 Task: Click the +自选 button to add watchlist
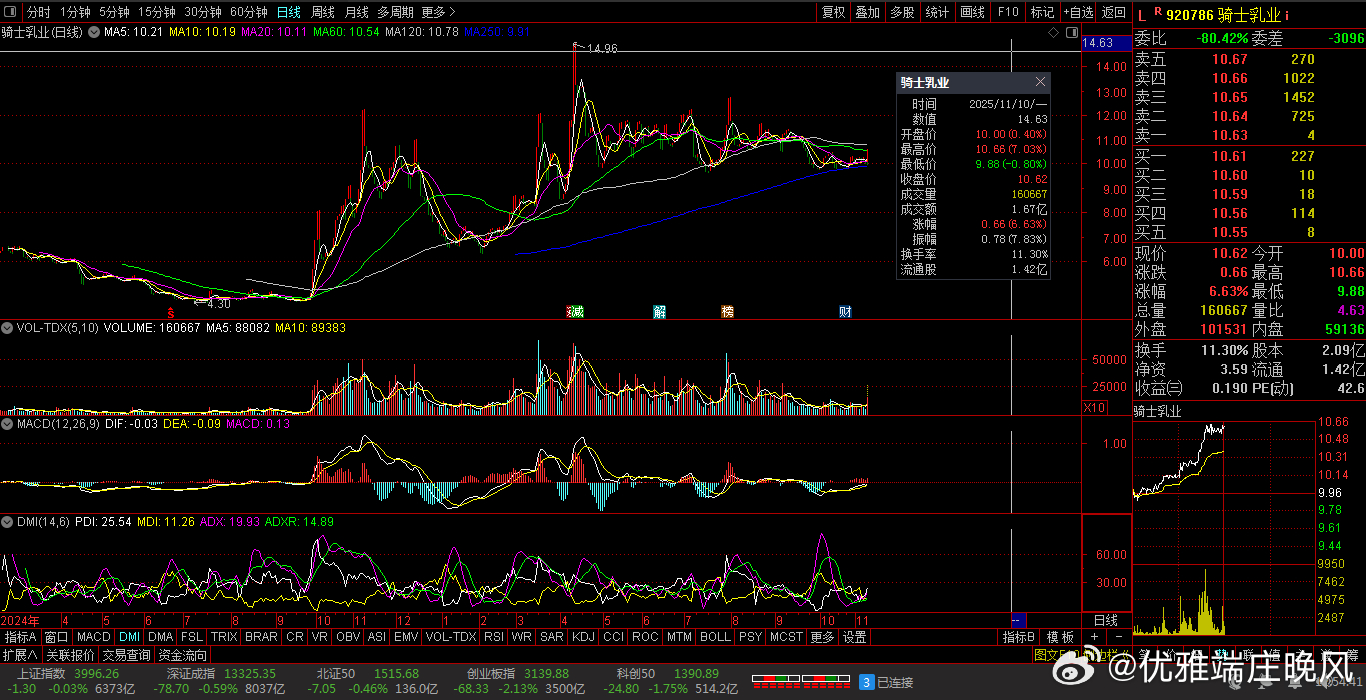[x=1078, y=12]
